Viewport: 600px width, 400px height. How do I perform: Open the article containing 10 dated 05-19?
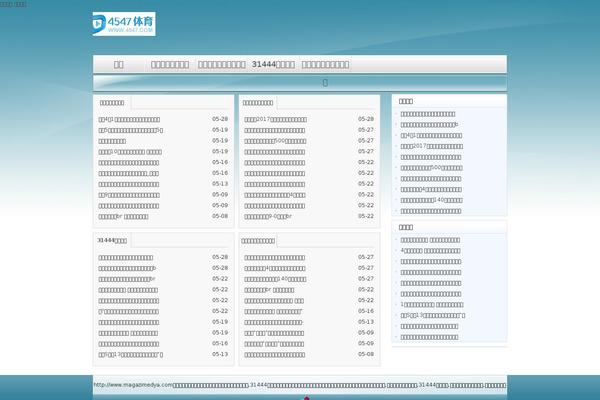[x=130, y=152]
